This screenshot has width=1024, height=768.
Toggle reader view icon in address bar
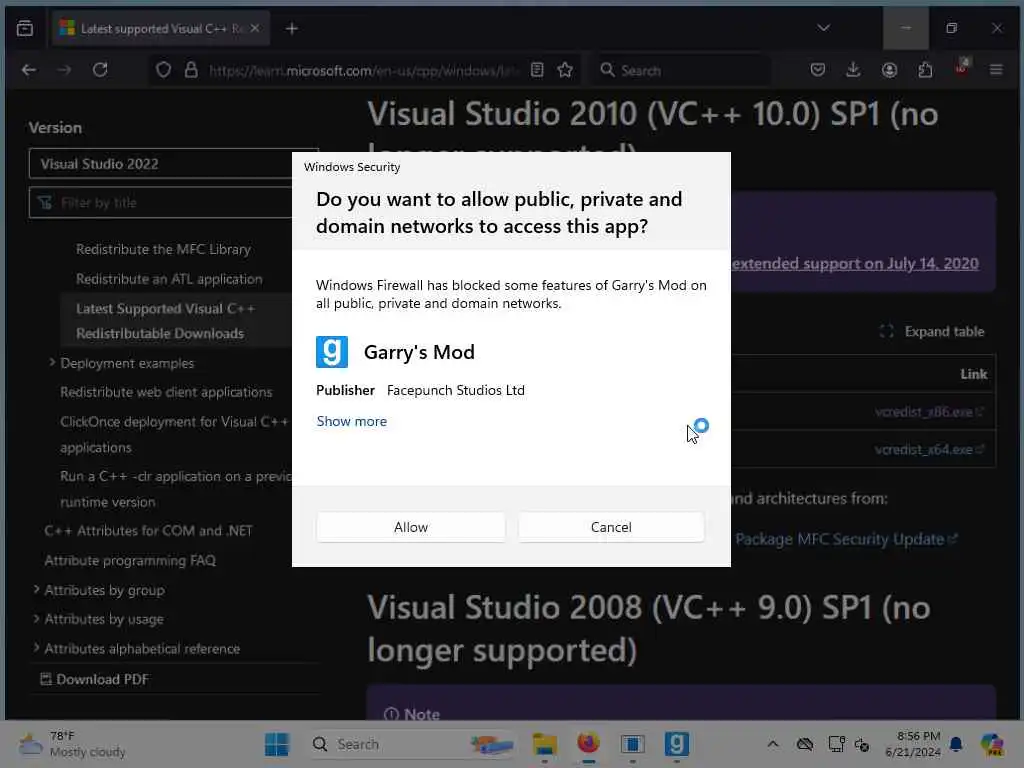pyautogui.click(x=537, y=70)
